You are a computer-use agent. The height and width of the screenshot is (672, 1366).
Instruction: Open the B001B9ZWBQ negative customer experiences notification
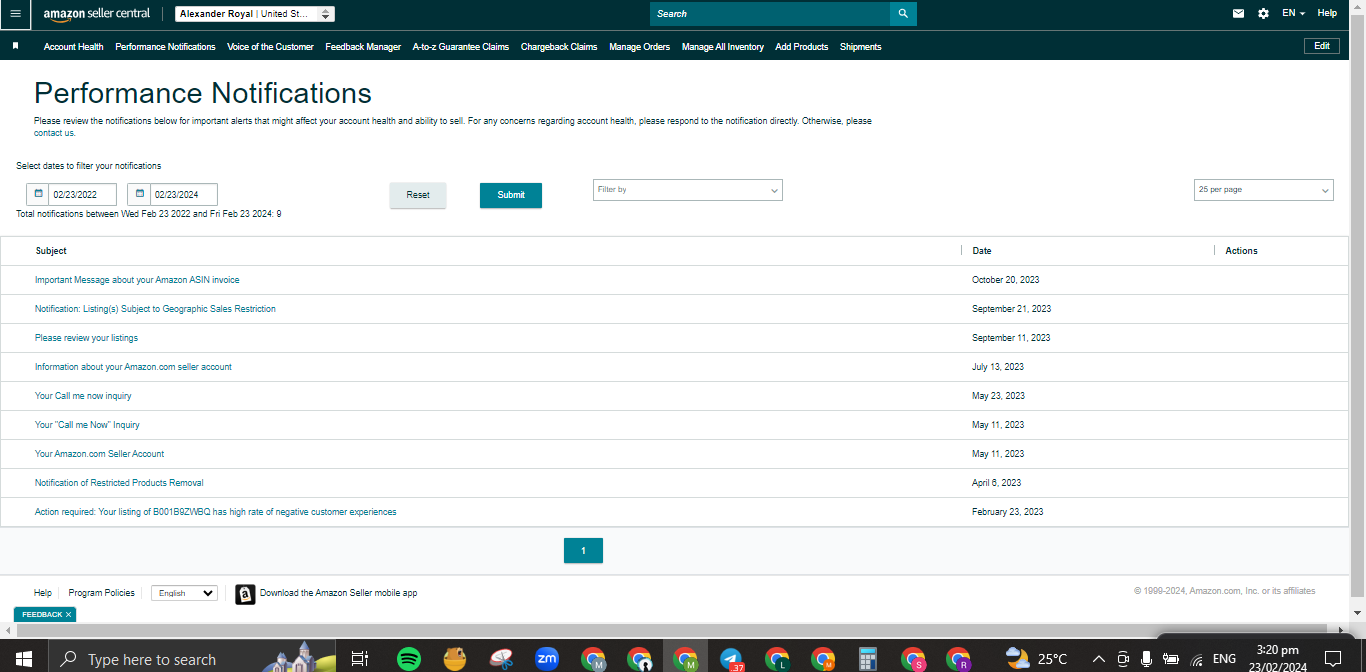click(x=215, y=512)
